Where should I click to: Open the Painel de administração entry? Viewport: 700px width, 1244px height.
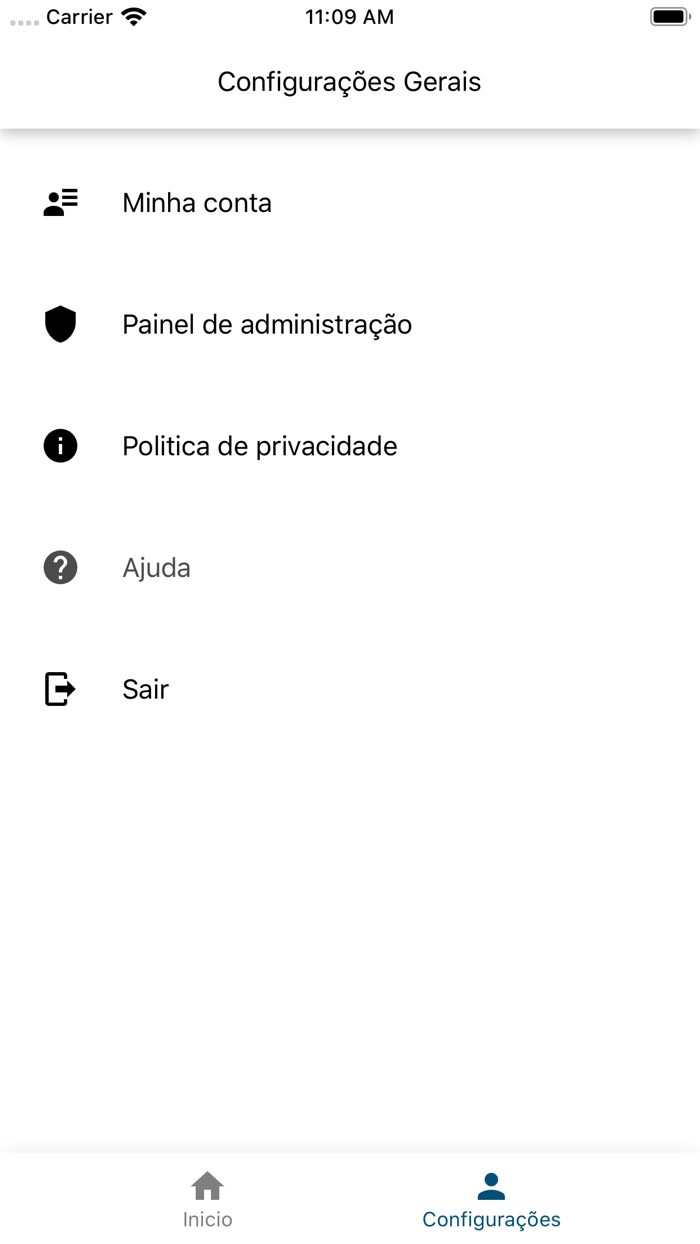267,324
